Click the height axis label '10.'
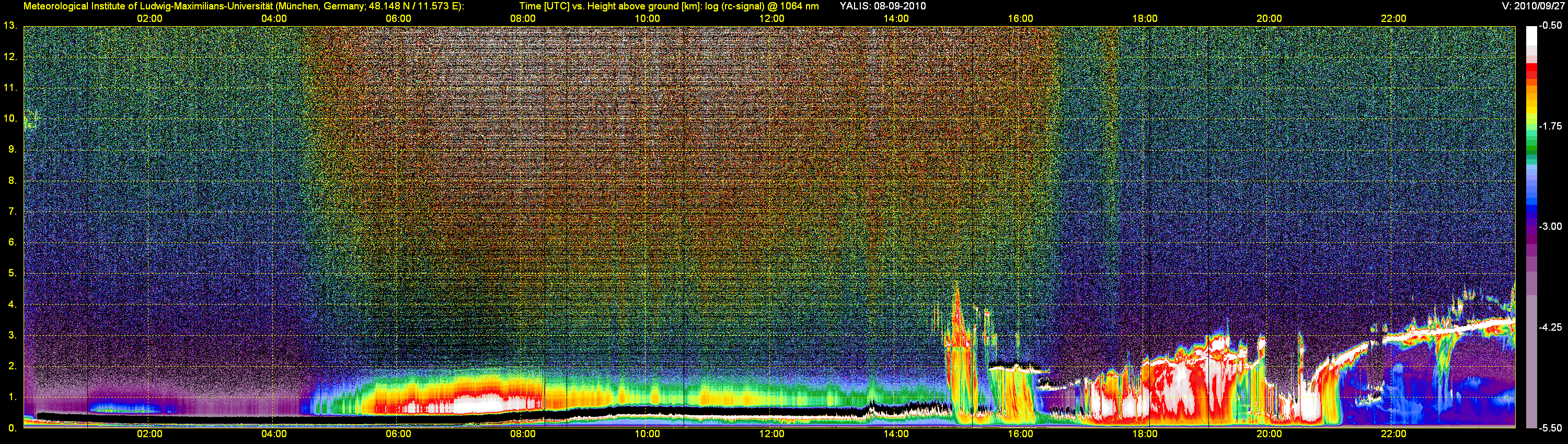Viewport: 1568px width, 444px height. [x=10, y=119]
